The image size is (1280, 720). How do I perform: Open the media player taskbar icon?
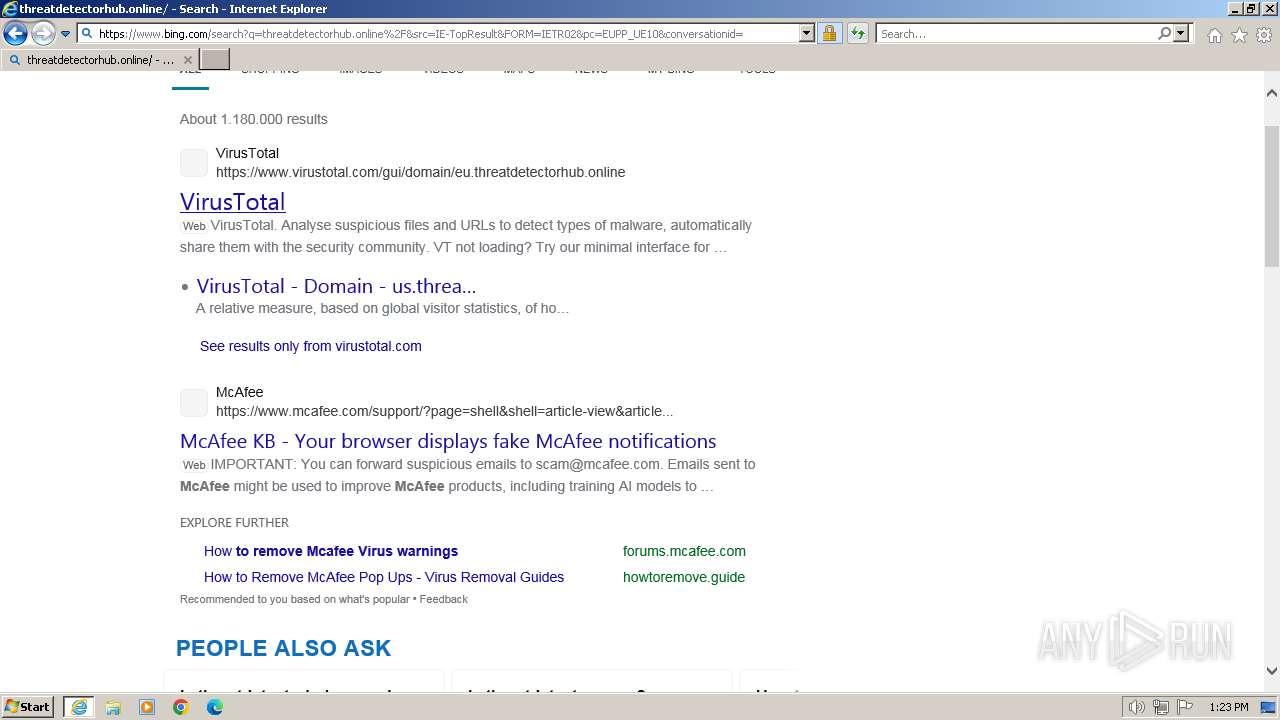[x=147, y=707]
